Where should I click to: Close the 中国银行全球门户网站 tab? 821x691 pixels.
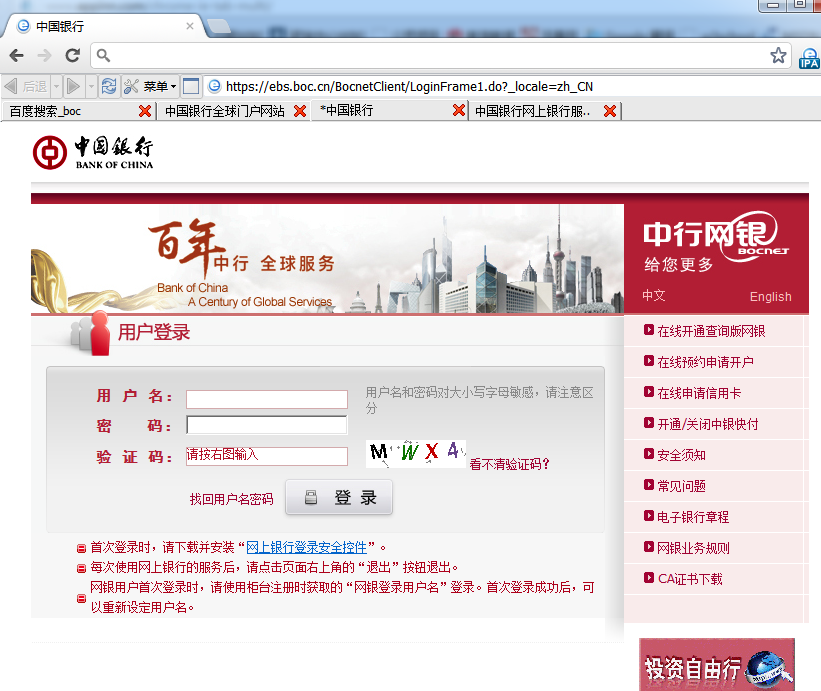300,111
